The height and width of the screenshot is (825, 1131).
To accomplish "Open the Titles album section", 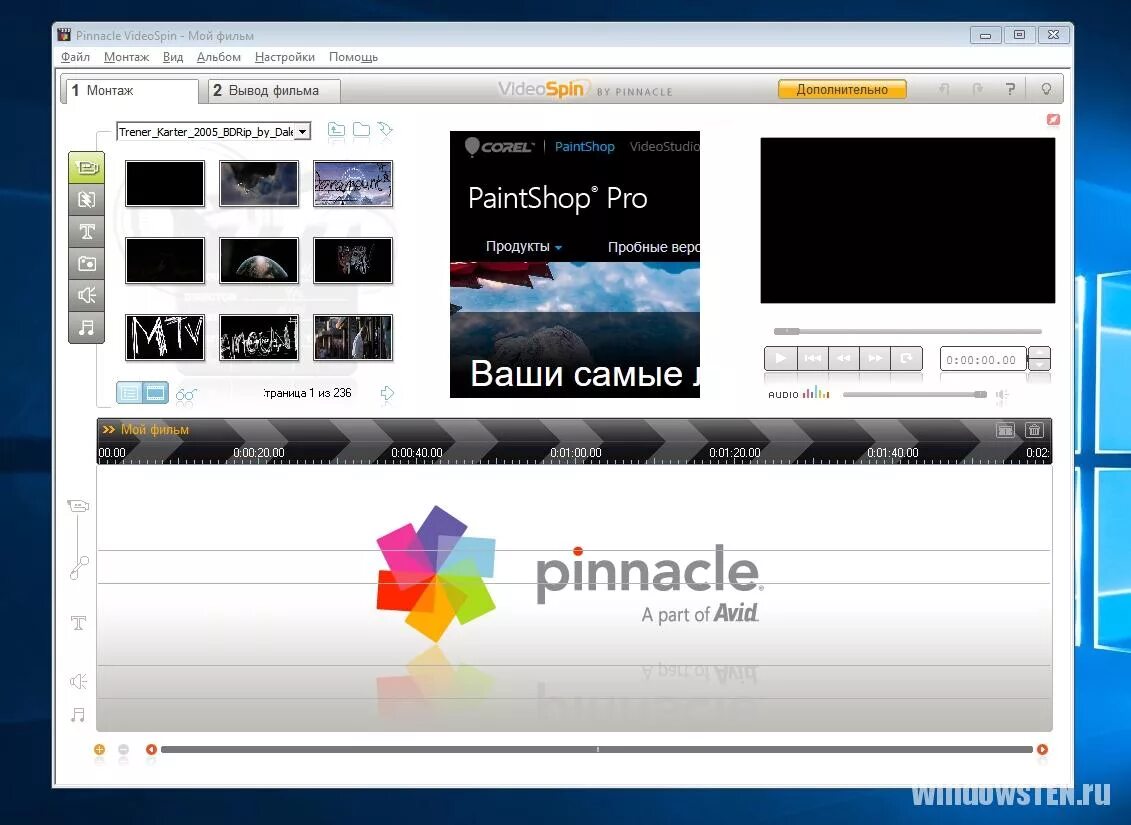I will [x=87, y=231].
